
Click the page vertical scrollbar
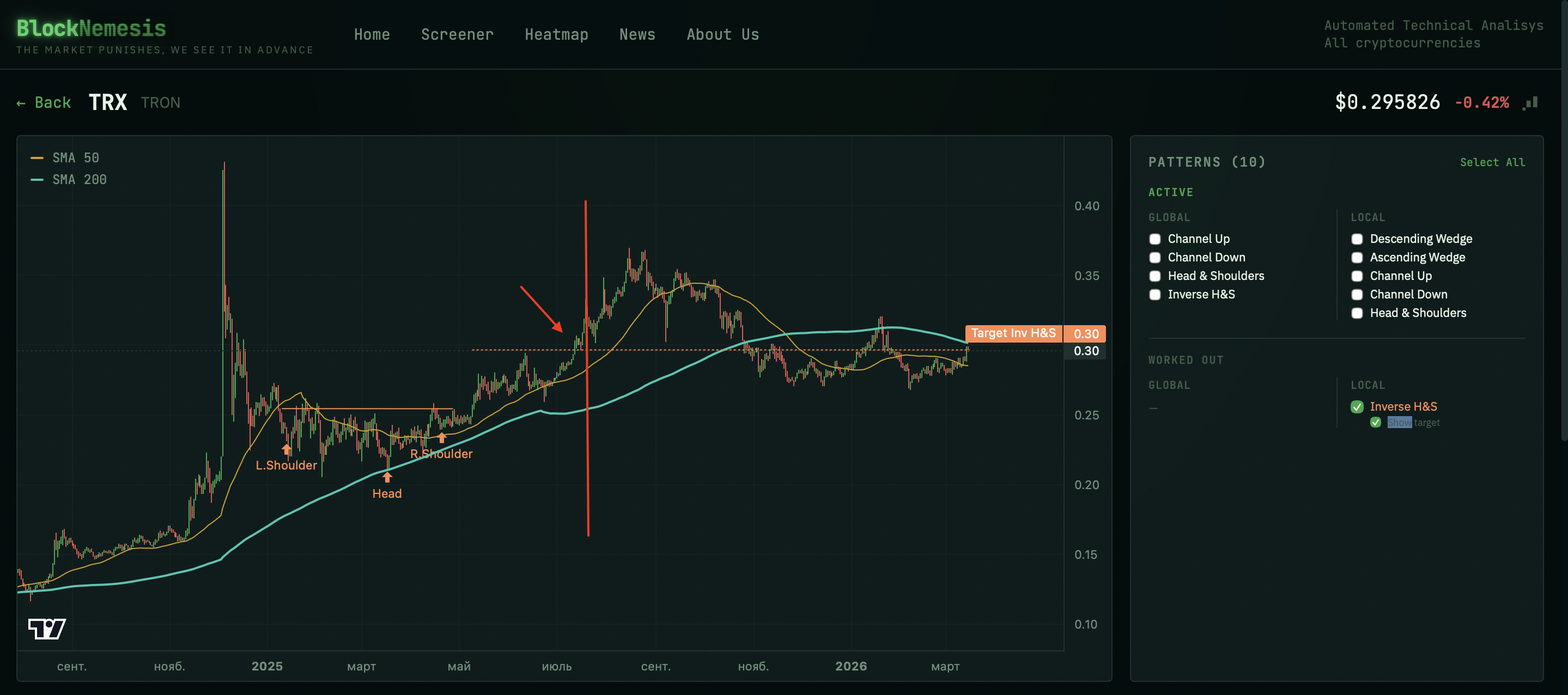(1564, 219)
